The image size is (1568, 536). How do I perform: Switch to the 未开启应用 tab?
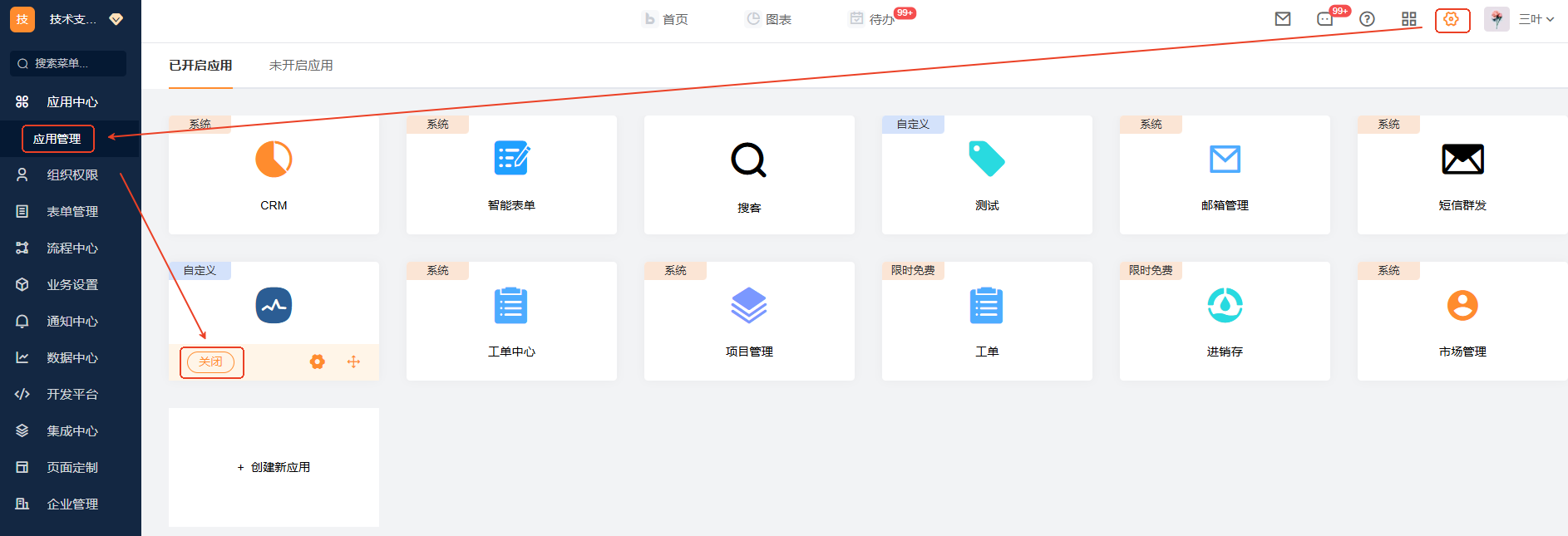pos(301,65)
